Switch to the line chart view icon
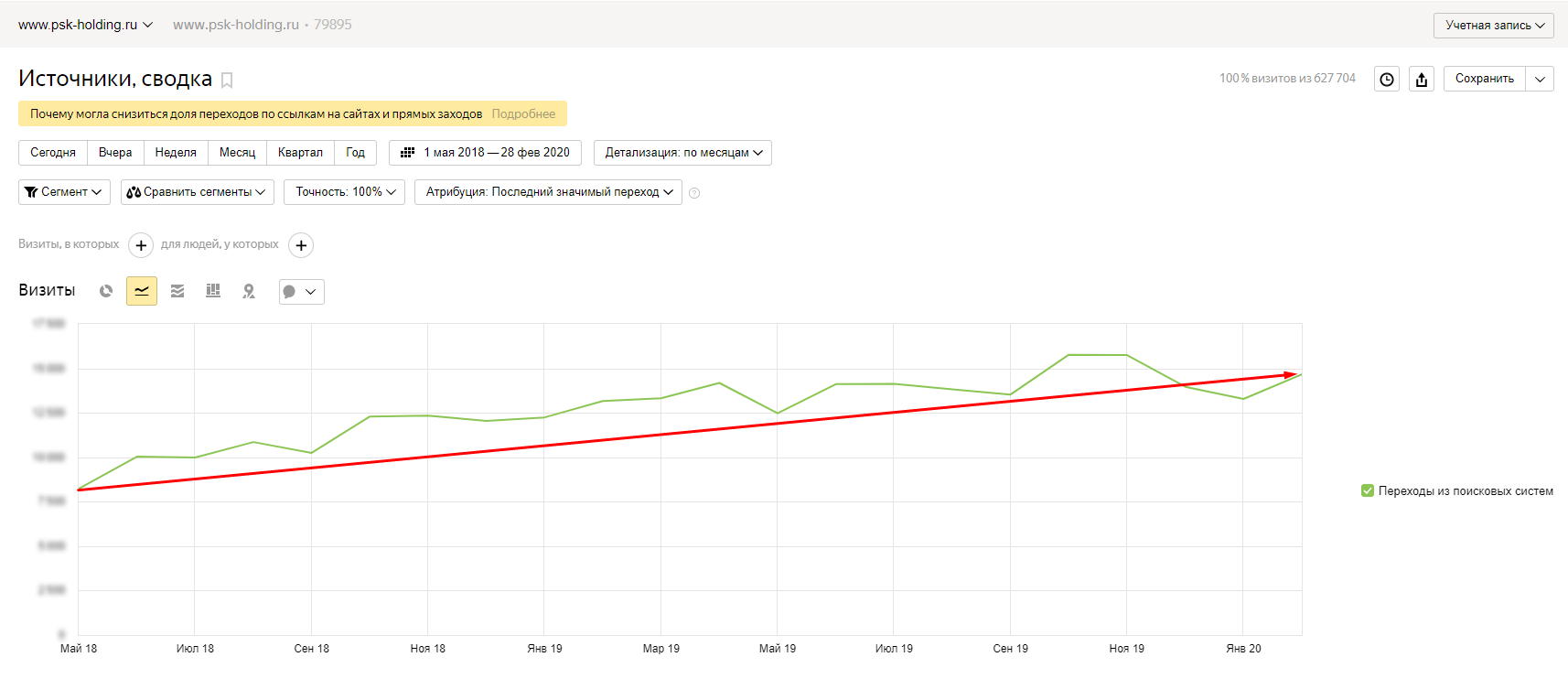Image resolution: width=1568 pixels, height=700 pixels. 142,291
